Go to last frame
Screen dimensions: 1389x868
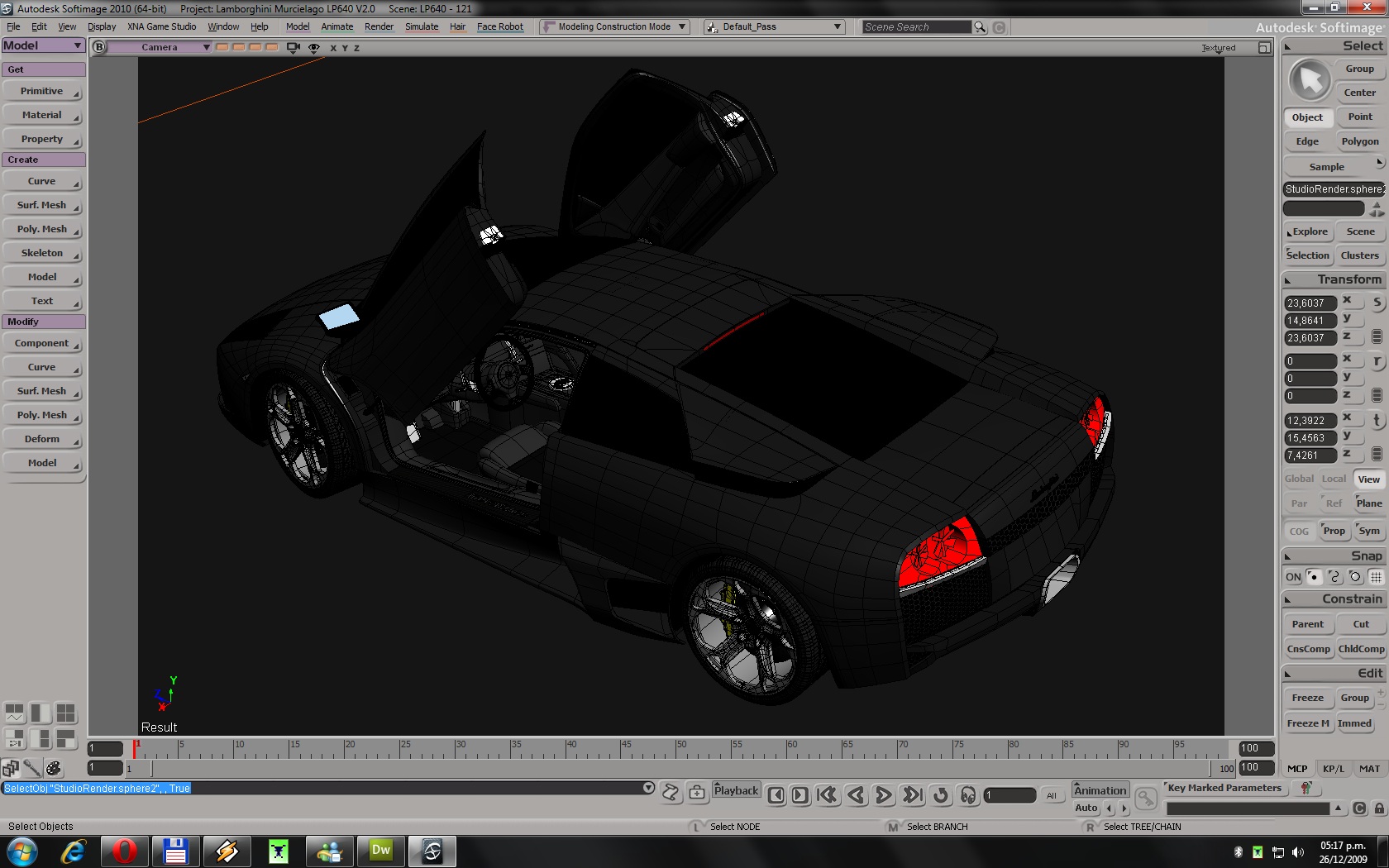913,795
